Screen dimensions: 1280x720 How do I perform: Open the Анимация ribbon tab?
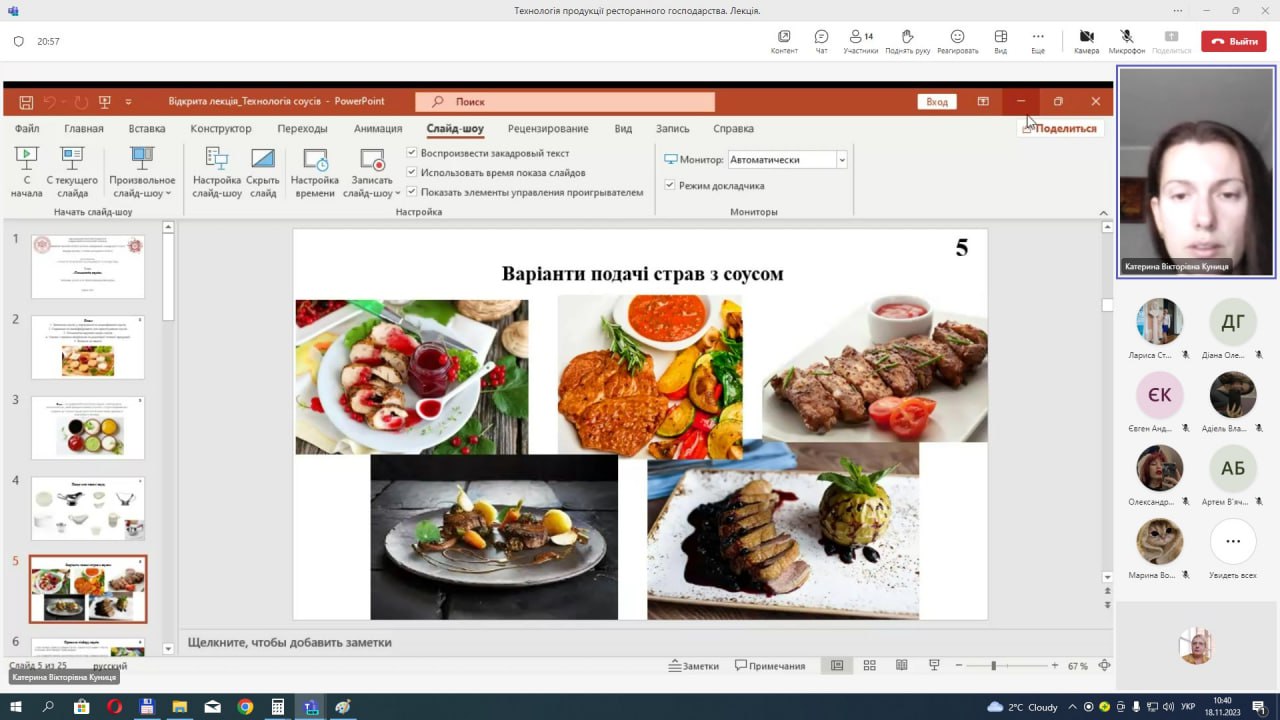click(x=378, y=128)
